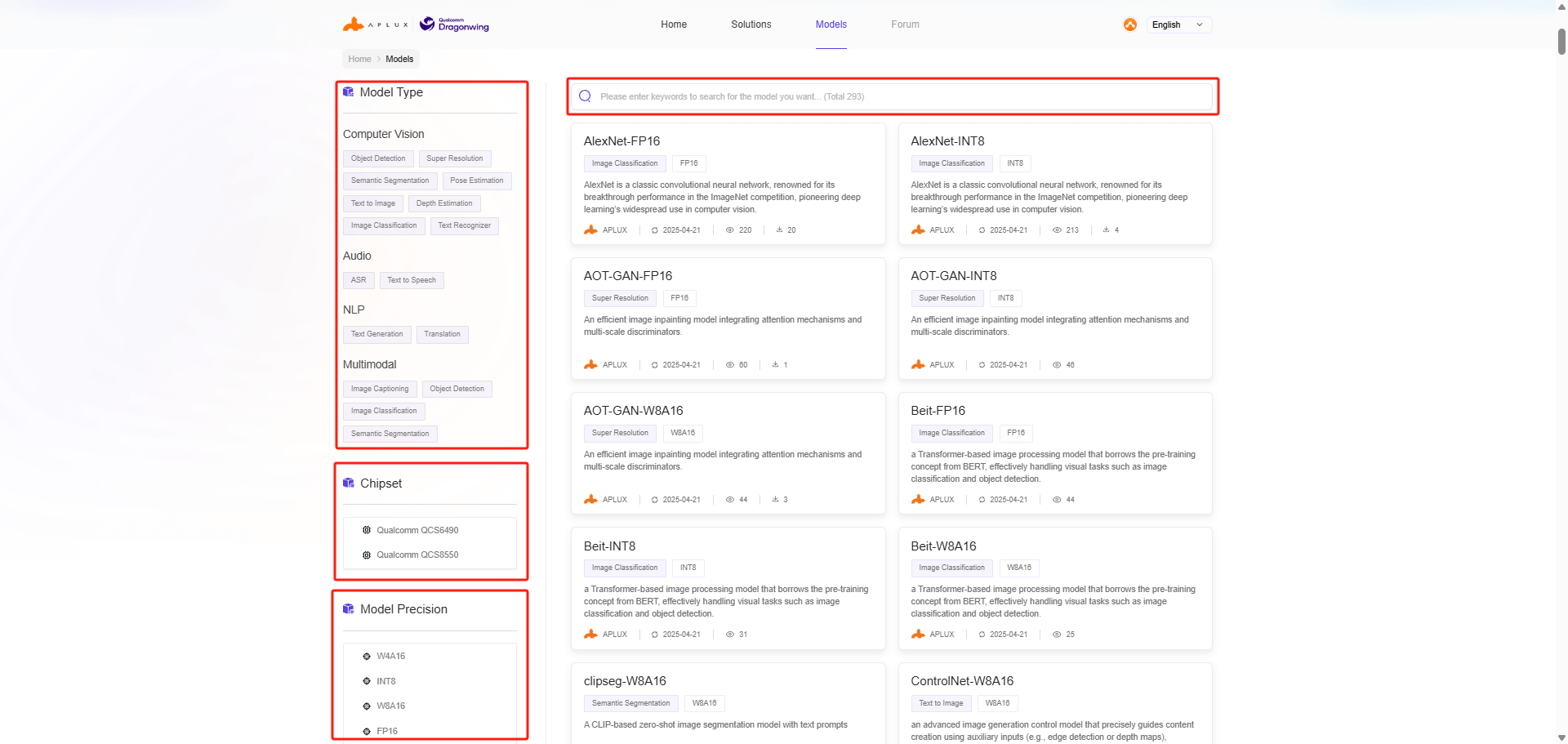Click the orange user avatar icon

click(1130, 25)
